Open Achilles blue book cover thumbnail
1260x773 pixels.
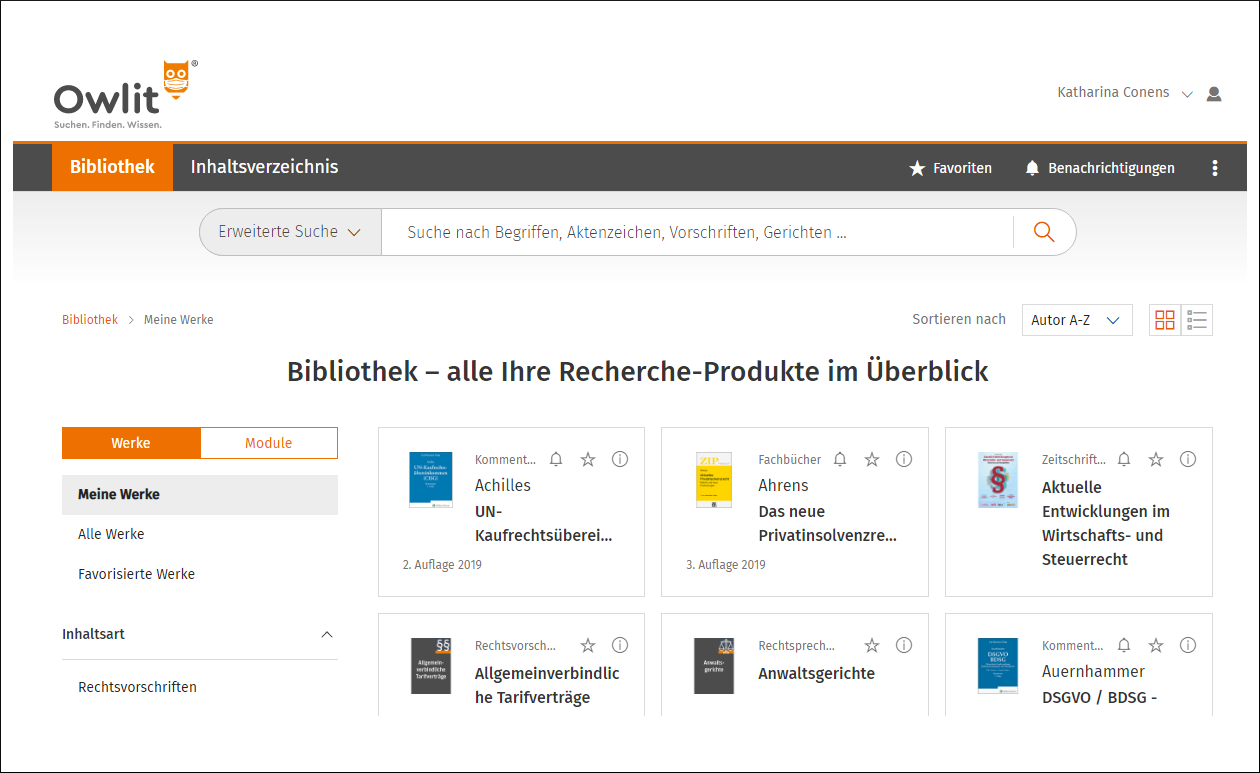click(431, 480)
